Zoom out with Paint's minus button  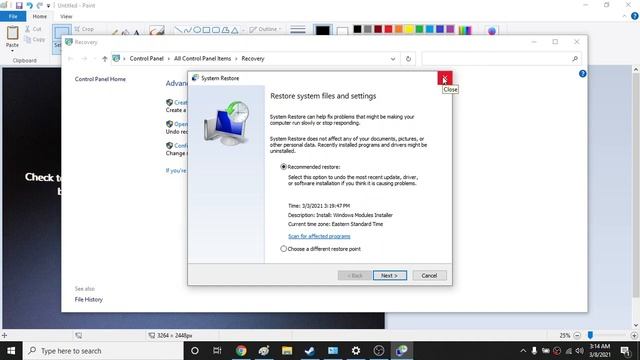pos(577,336)
